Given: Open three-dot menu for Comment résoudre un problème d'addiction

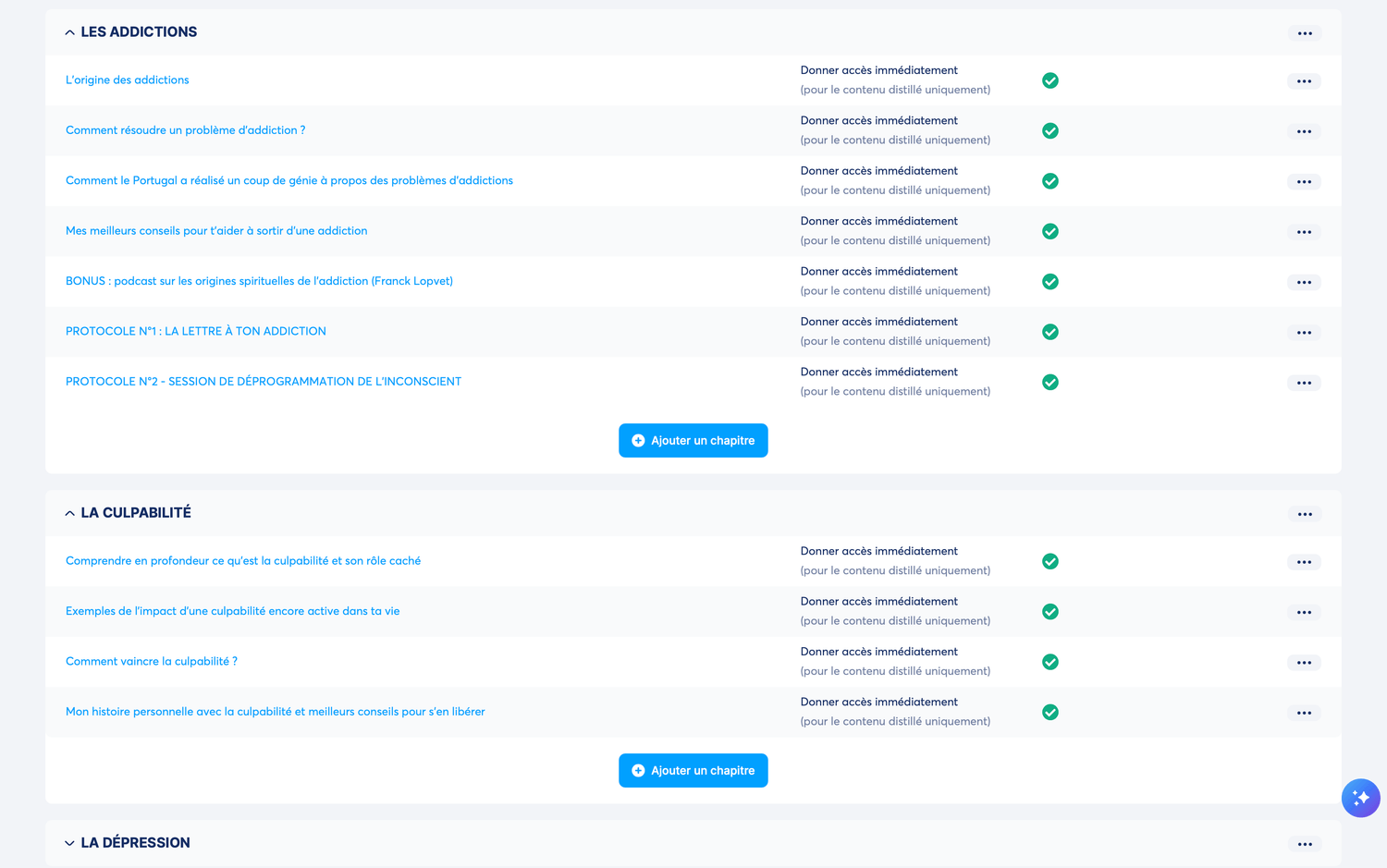Looking at the screenshot, I should pos(1304,131).
